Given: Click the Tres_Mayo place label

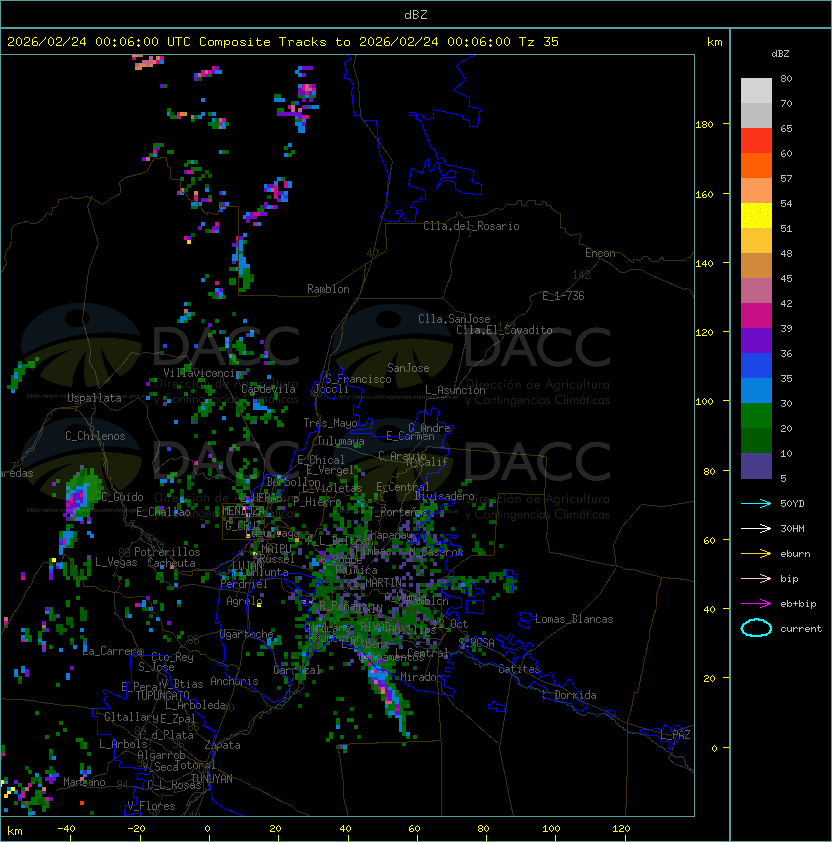Looking at the screenshot, I should pos(330,423).
